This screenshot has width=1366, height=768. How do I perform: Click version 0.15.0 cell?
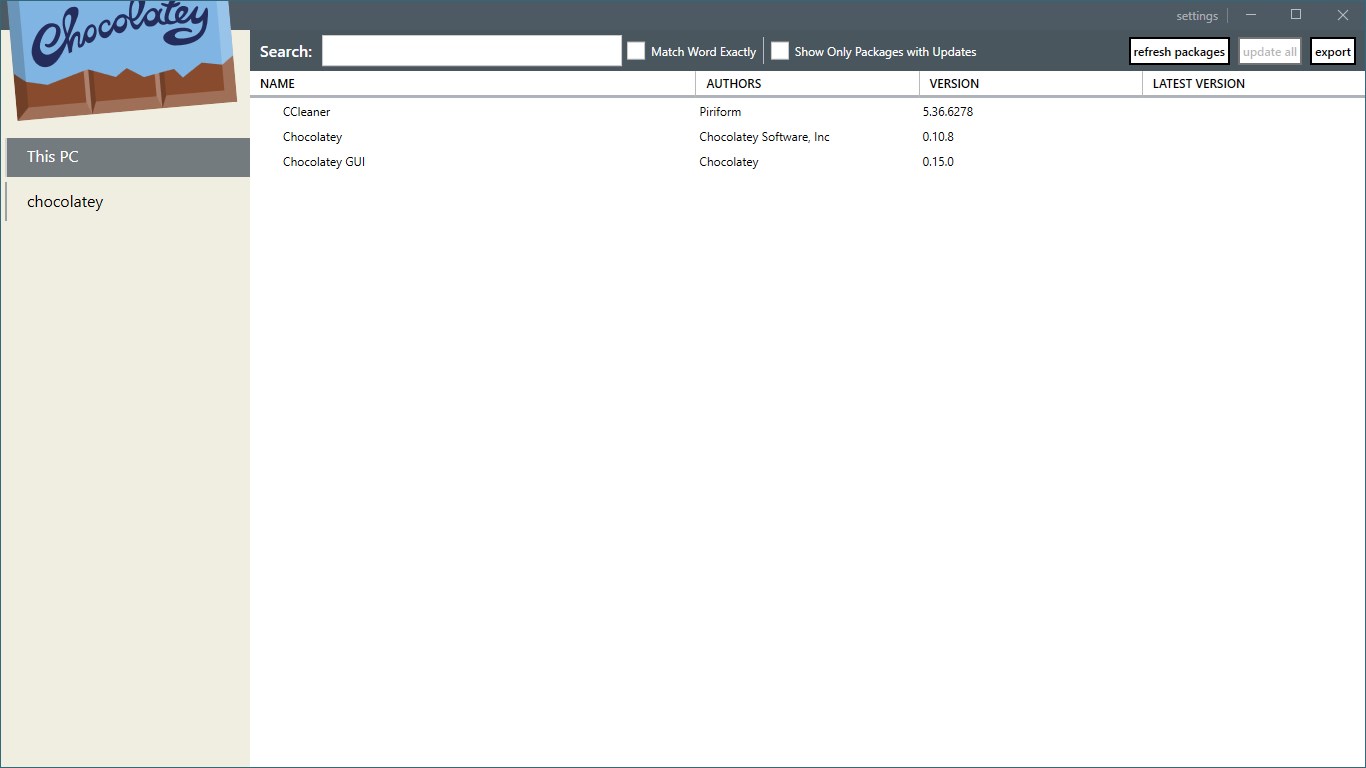point(938,162)
